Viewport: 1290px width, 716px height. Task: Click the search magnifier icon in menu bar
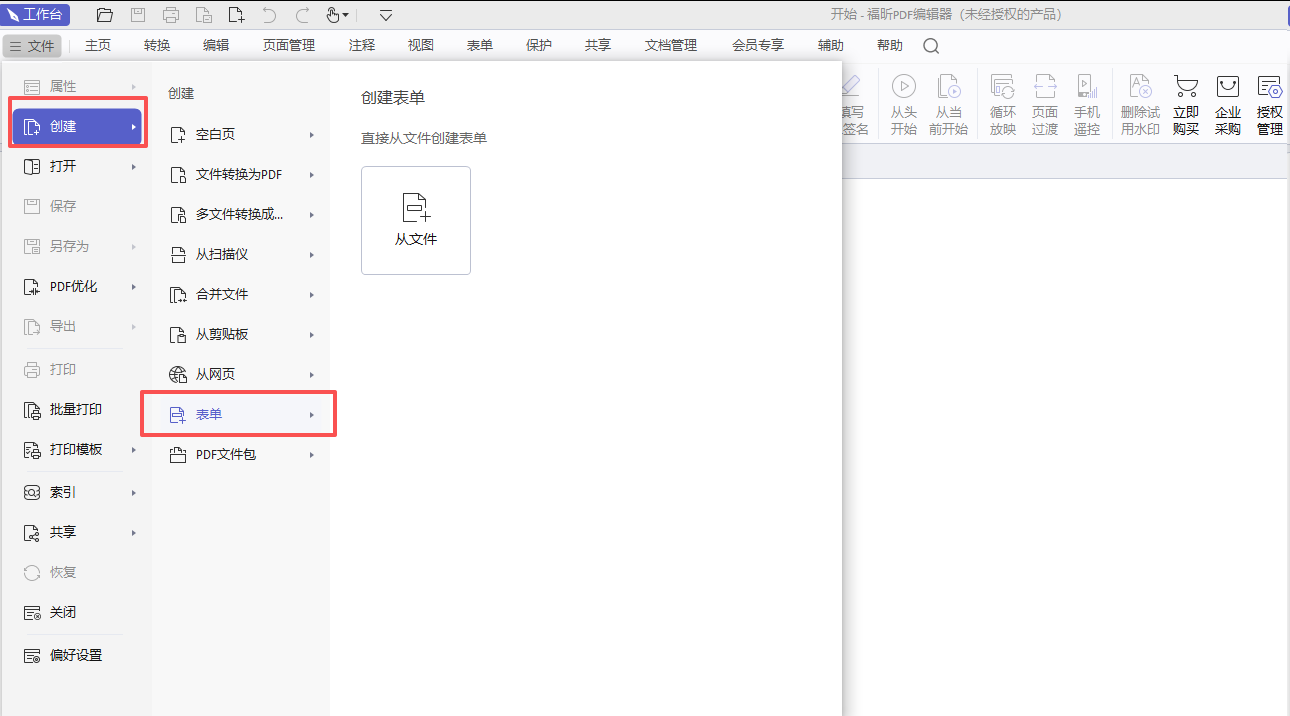coord(931,46)
